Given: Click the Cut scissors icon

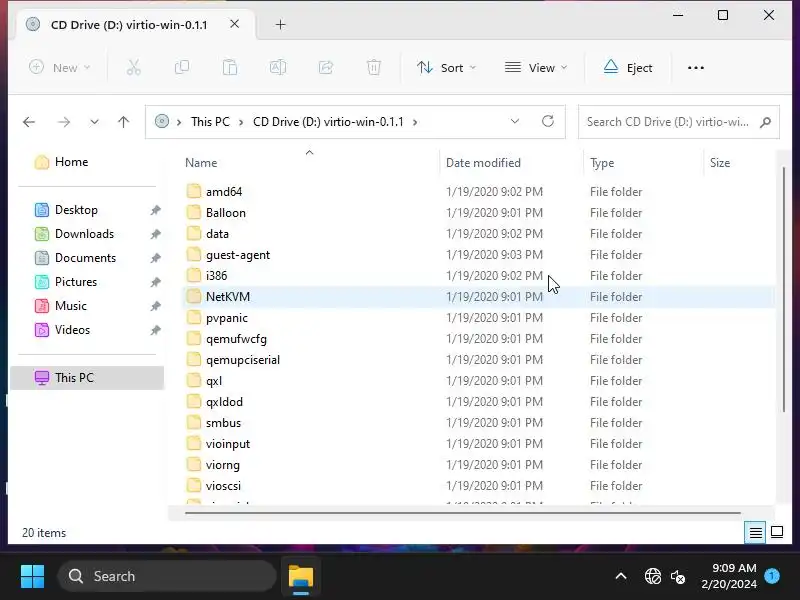Looking at the screenshot, I should tap(134, 67).
